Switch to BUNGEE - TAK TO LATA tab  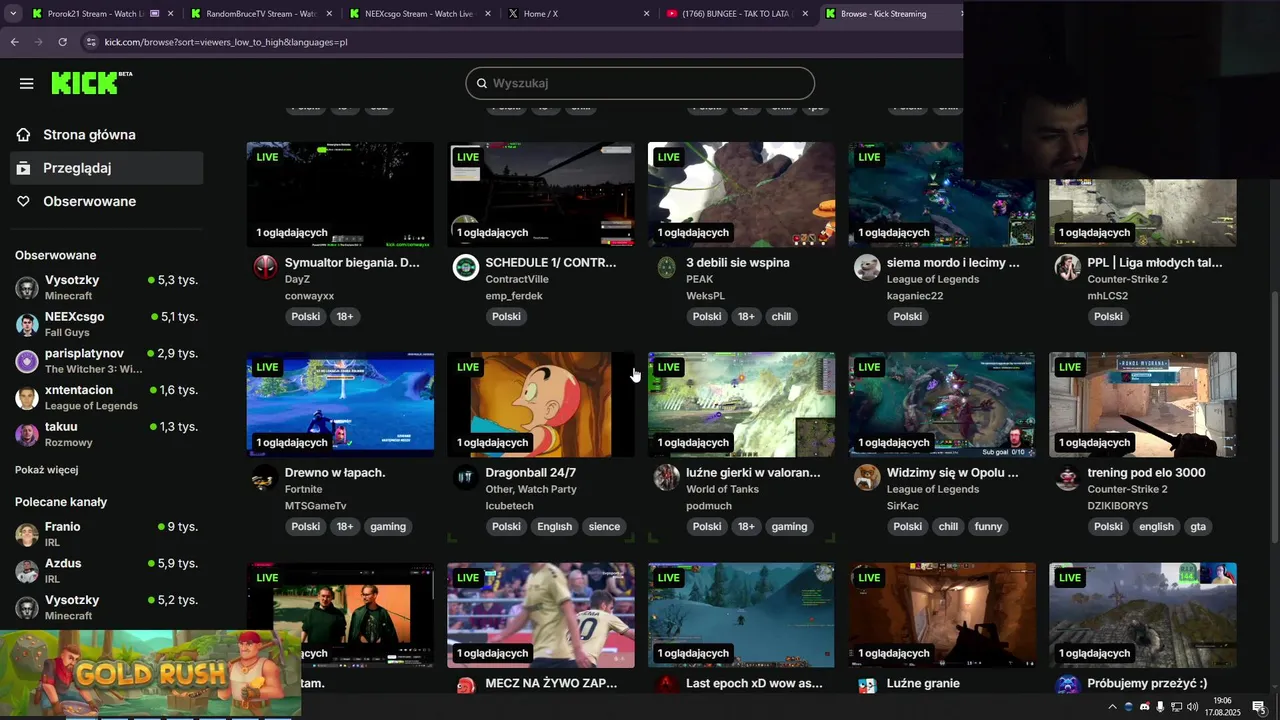pyautogui.click(x=737, y=14)
